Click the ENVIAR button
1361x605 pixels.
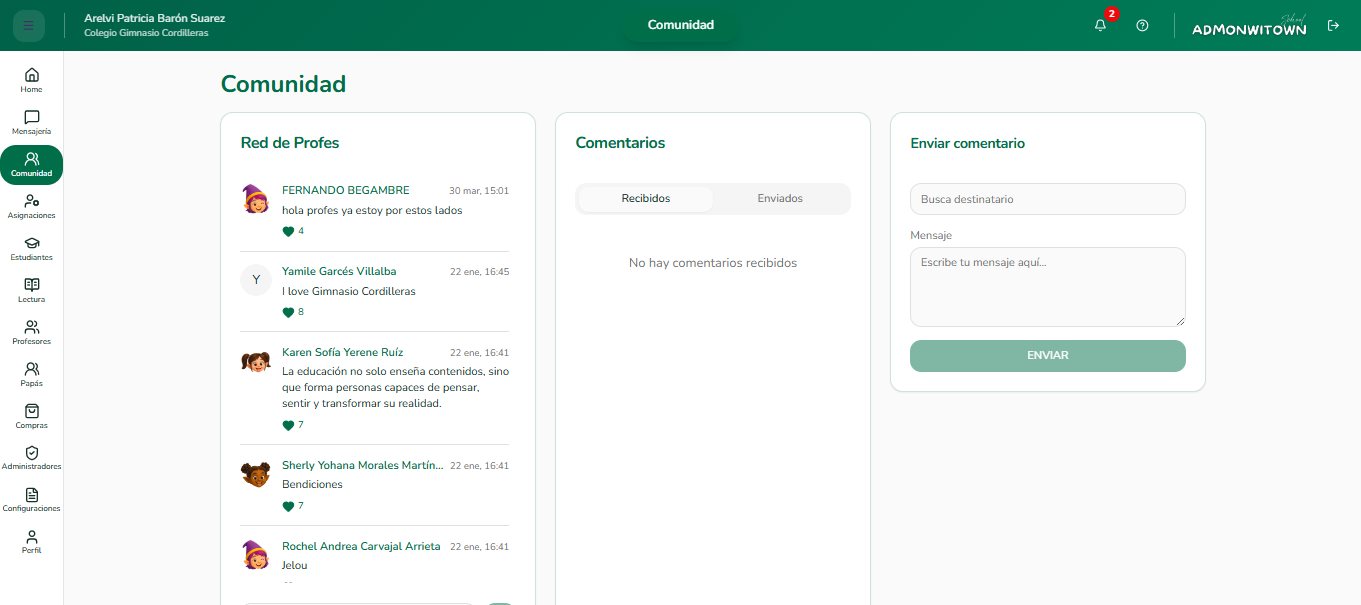coord(1047,355)
